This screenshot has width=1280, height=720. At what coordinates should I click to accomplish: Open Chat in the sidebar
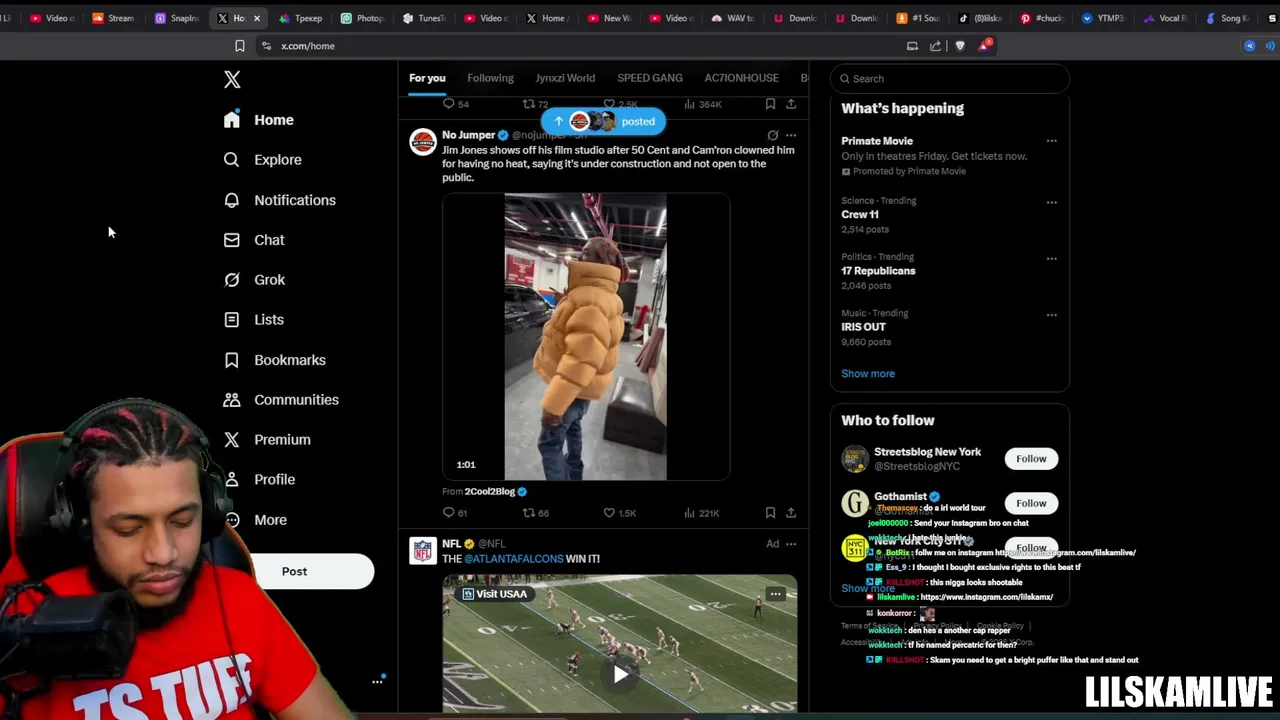point(255,240)
